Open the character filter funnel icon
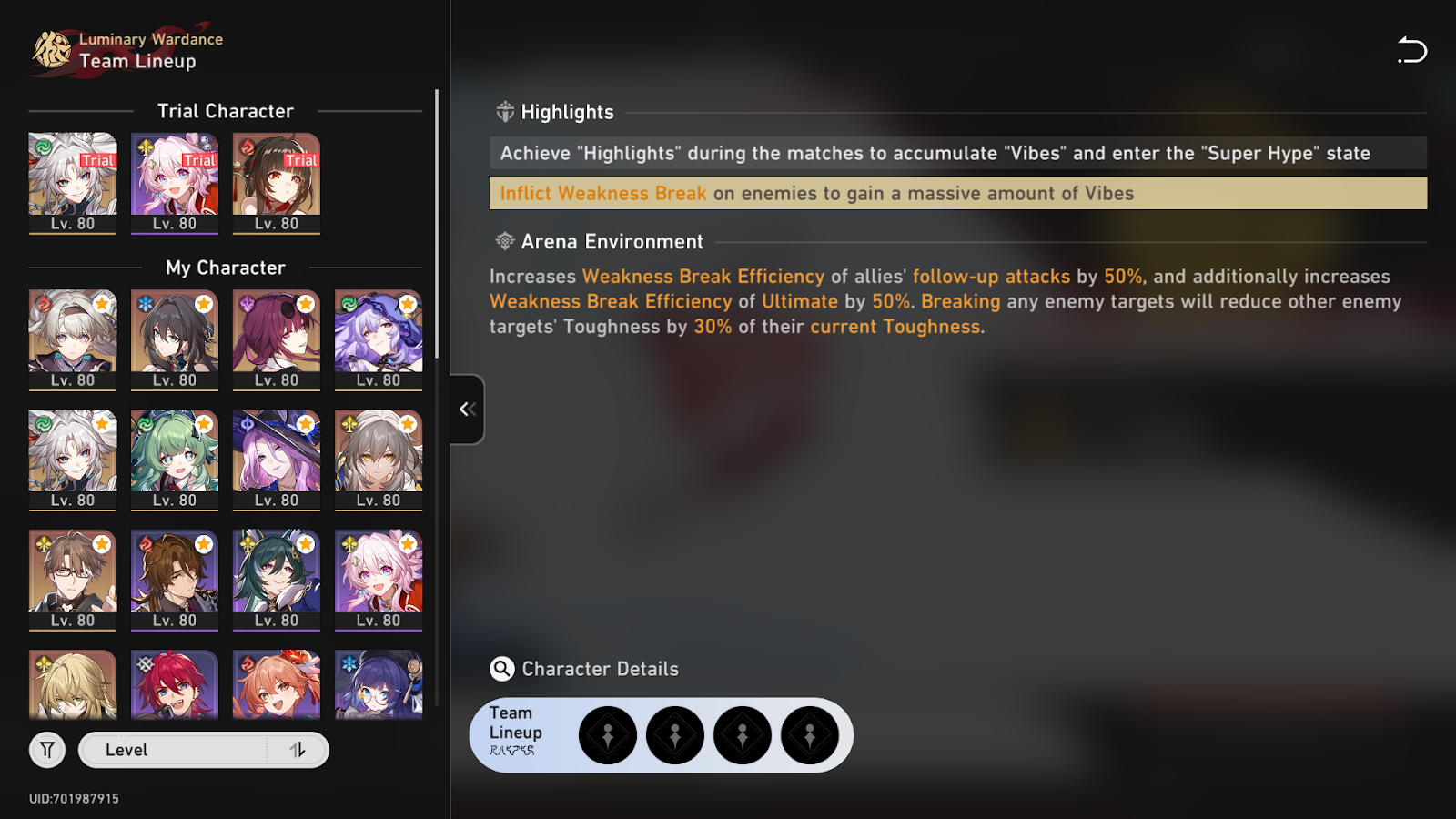 pyautogui.click(x=47, y=750)
